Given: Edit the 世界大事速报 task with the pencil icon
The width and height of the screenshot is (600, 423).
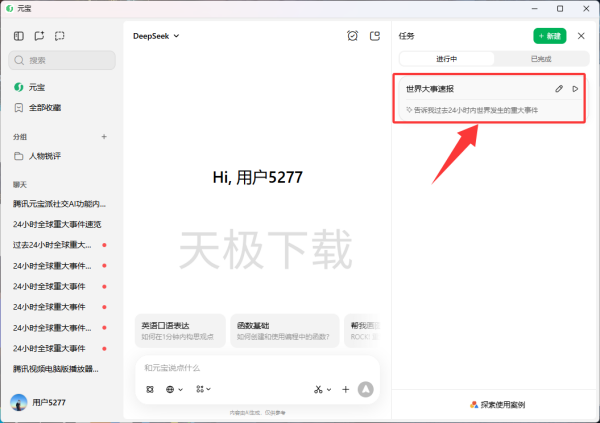Looking at the screenshot, I should coord(559,89).
